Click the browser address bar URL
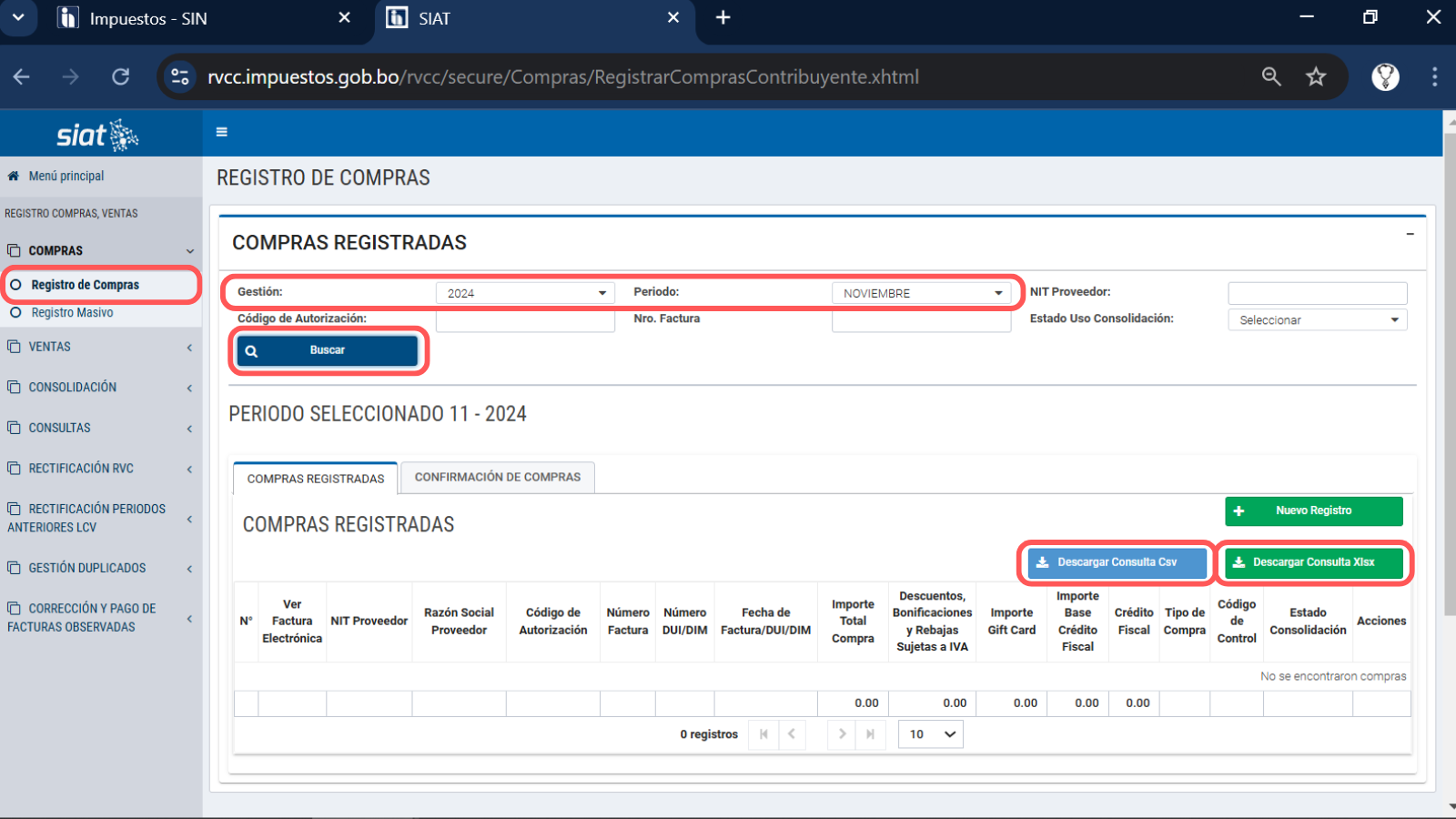This screenshot has width=1456, height=819. click(563, 76)
